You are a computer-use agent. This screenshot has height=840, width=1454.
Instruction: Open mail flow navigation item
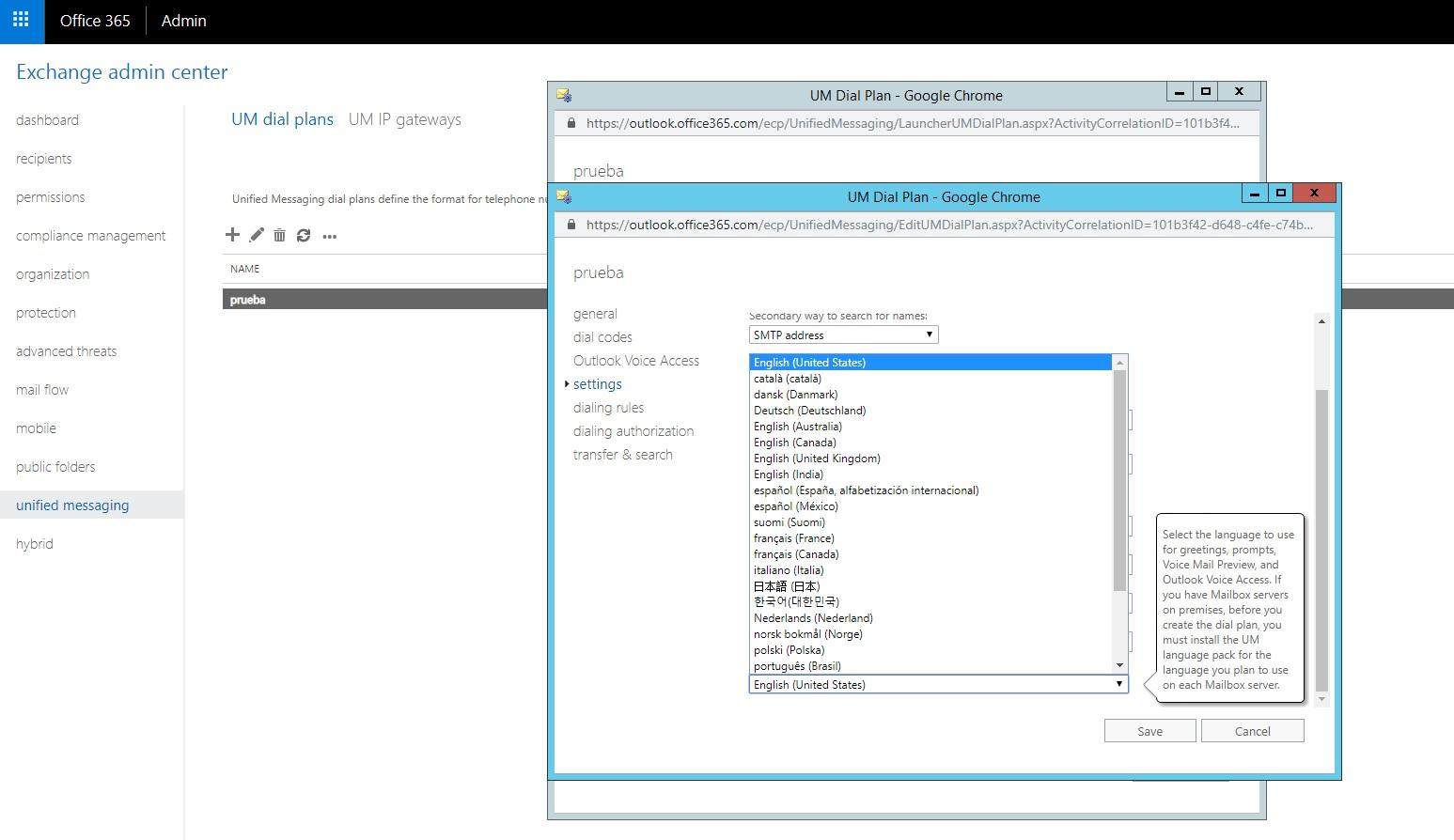click(42, 390)
